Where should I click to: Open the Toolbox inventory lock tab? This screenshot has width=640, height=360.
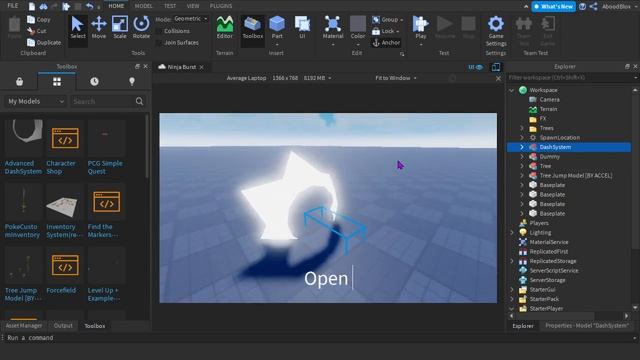click(x=19, y=82)
